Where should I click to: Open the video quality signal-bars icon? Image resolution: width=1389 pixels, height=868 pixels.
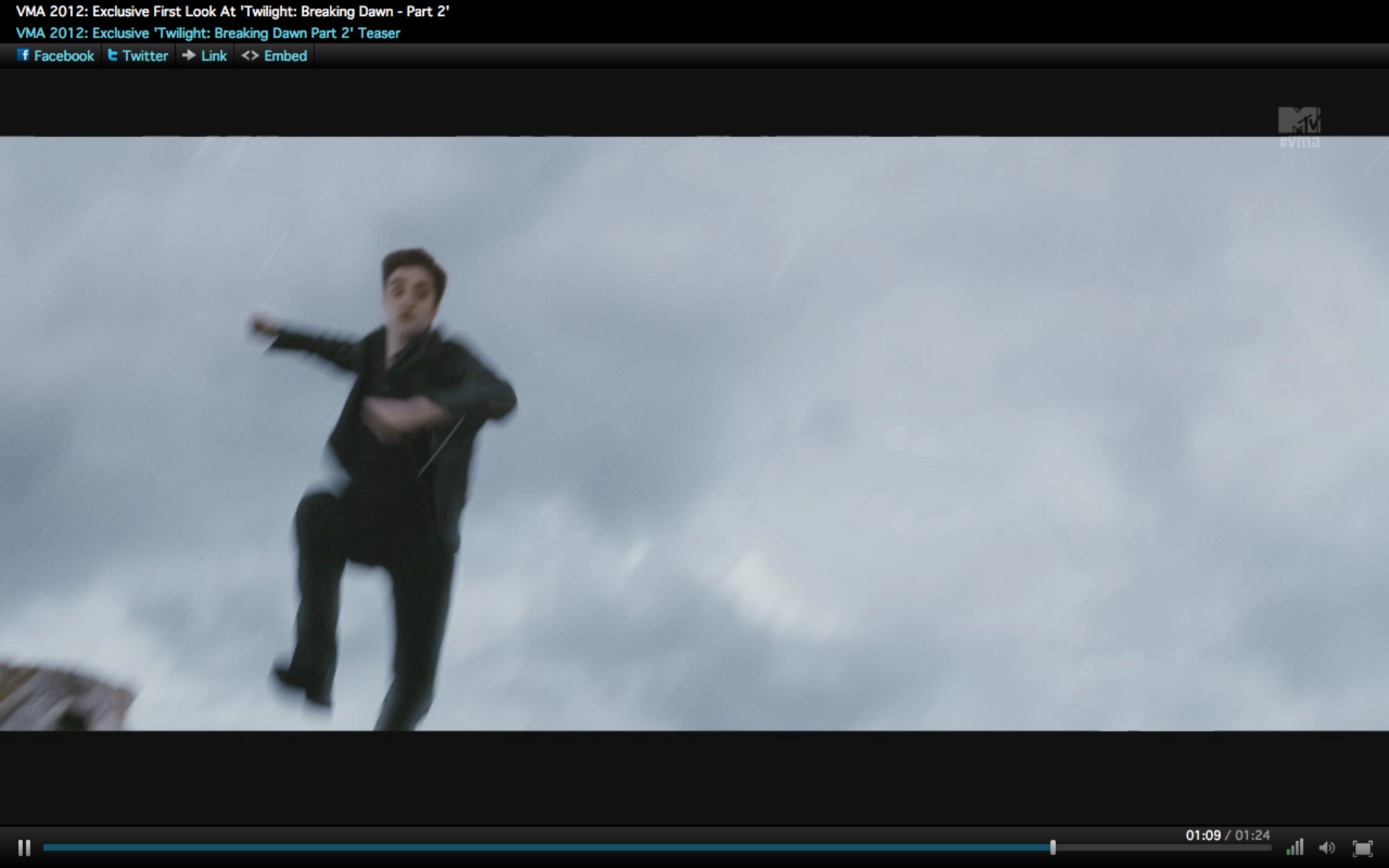pos(1295,847)
